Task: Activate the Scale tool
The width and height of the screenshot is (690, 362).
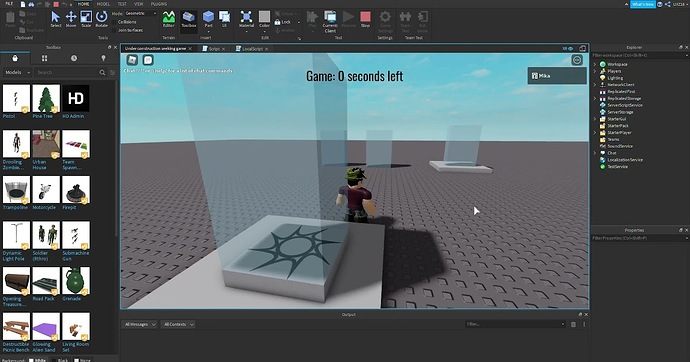Action: (x=86, y=19)
